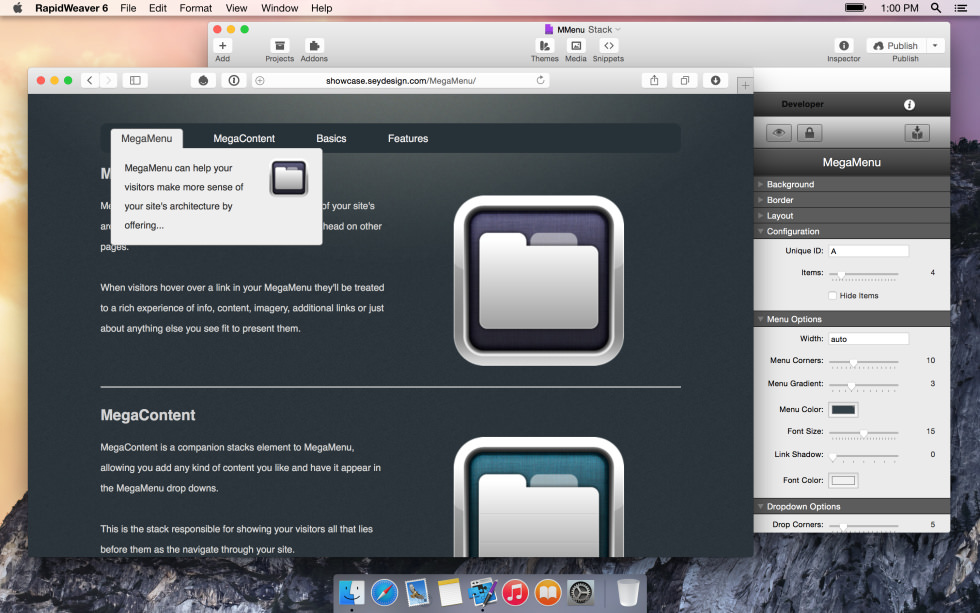Select the MegaContent menu item on webpage
This screenshot has height=613, width=980.
point(244,138)
